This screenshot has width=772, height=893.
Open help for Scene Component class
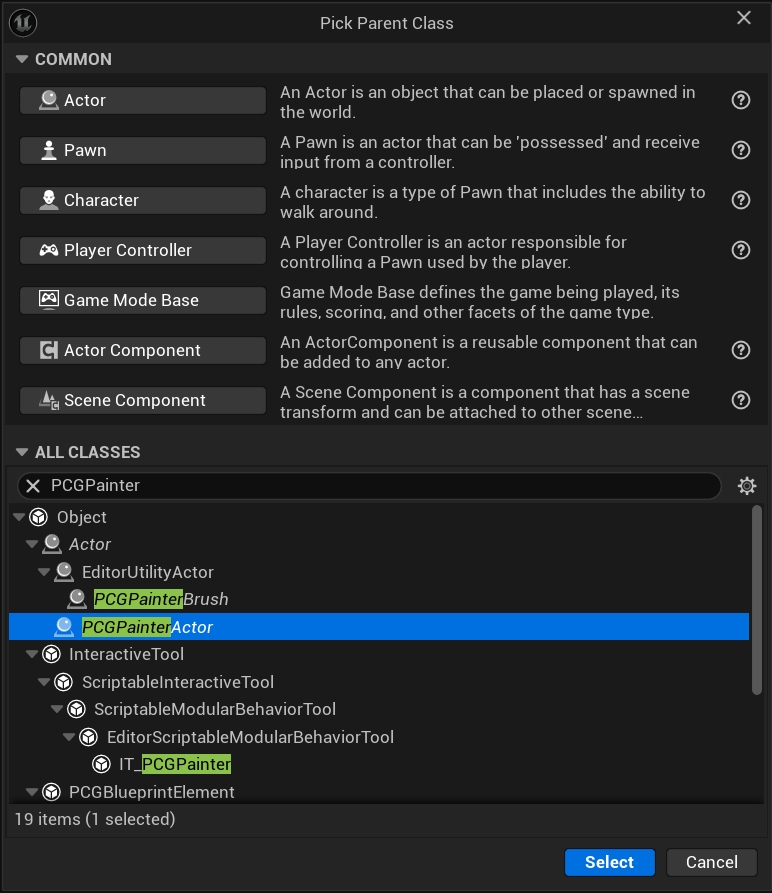(x=741, y=400)
